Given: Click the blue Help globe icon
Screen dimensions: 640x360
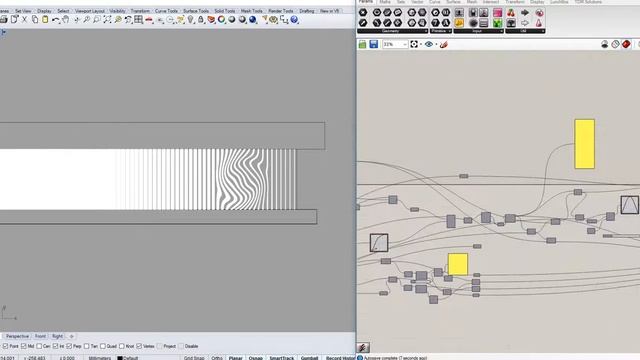Looking at the screenshot, I should point(294,19).
